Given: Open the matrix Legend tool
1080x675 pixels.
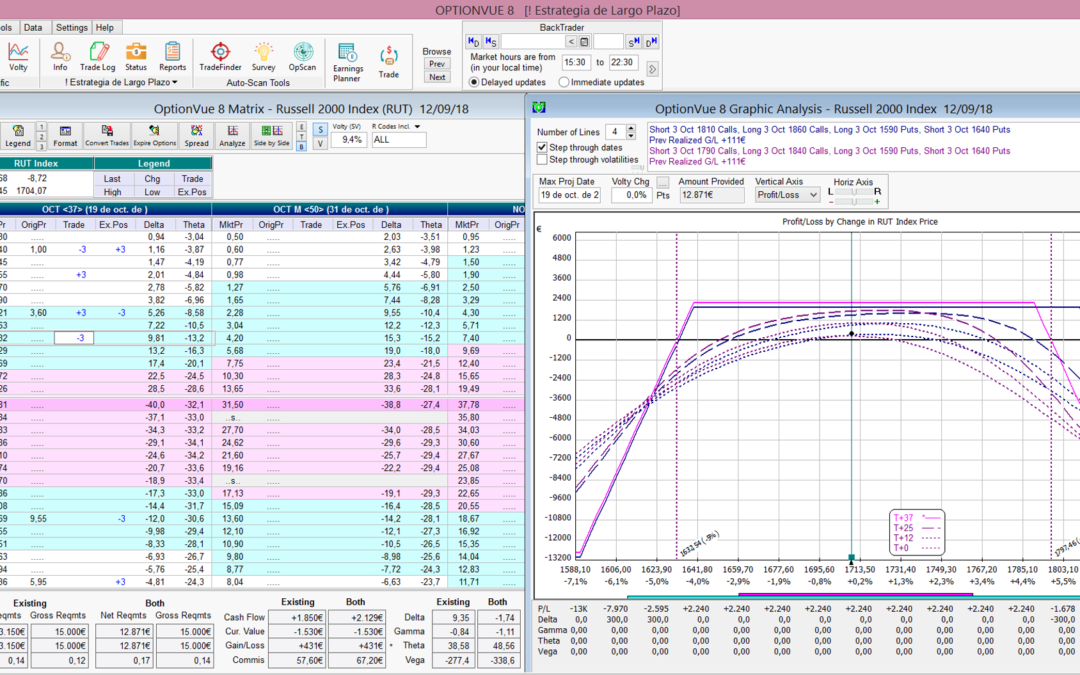Looking at the screenshot, I should coord(18,136).
